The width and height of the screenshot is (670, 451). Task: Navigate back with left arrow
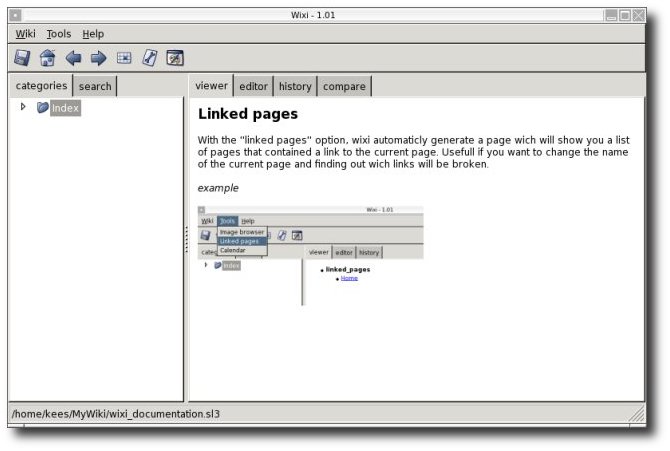[73, 58]
